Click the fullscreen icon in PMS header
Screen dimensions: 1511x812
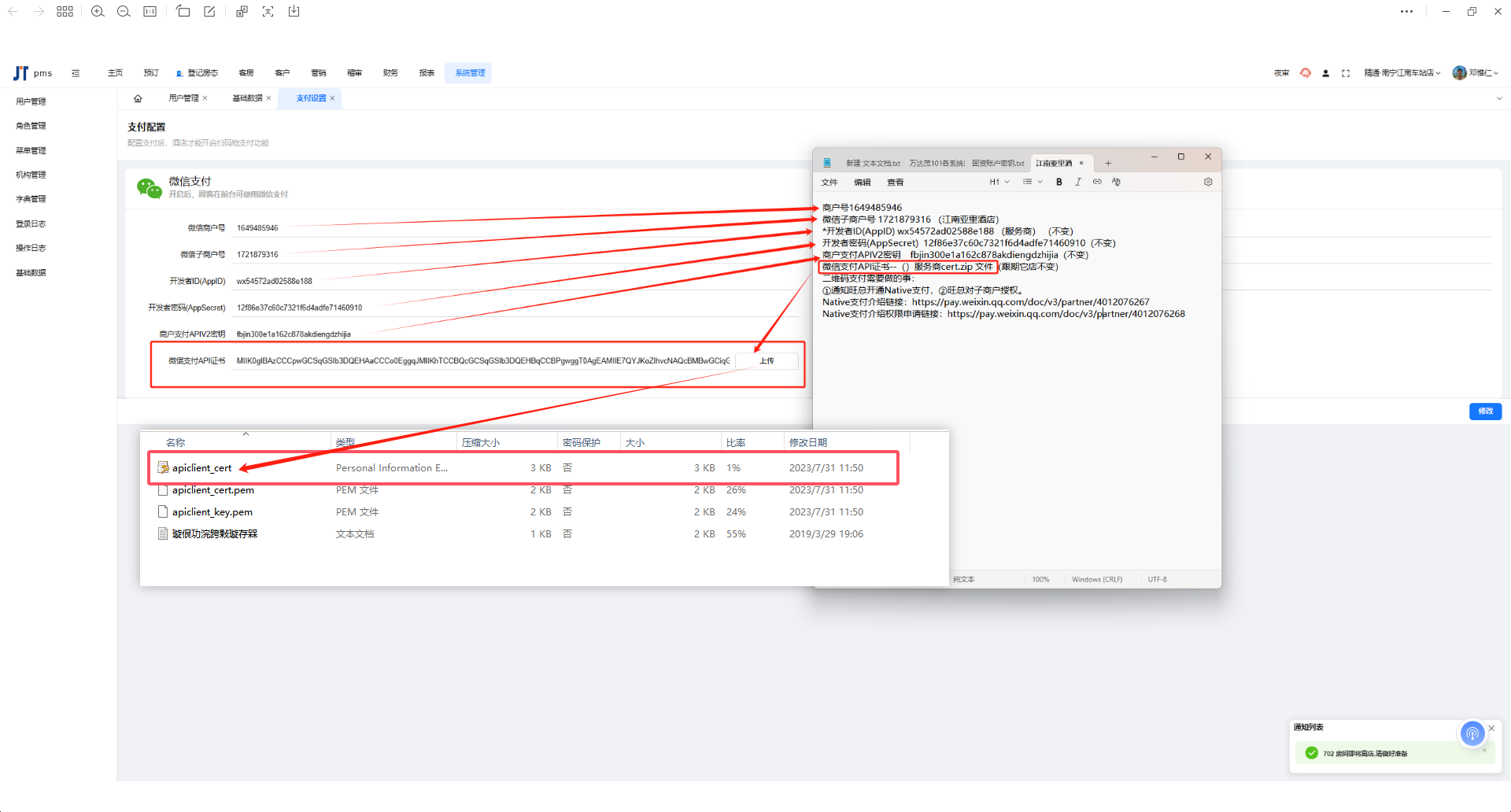(x=1346, y=73)
